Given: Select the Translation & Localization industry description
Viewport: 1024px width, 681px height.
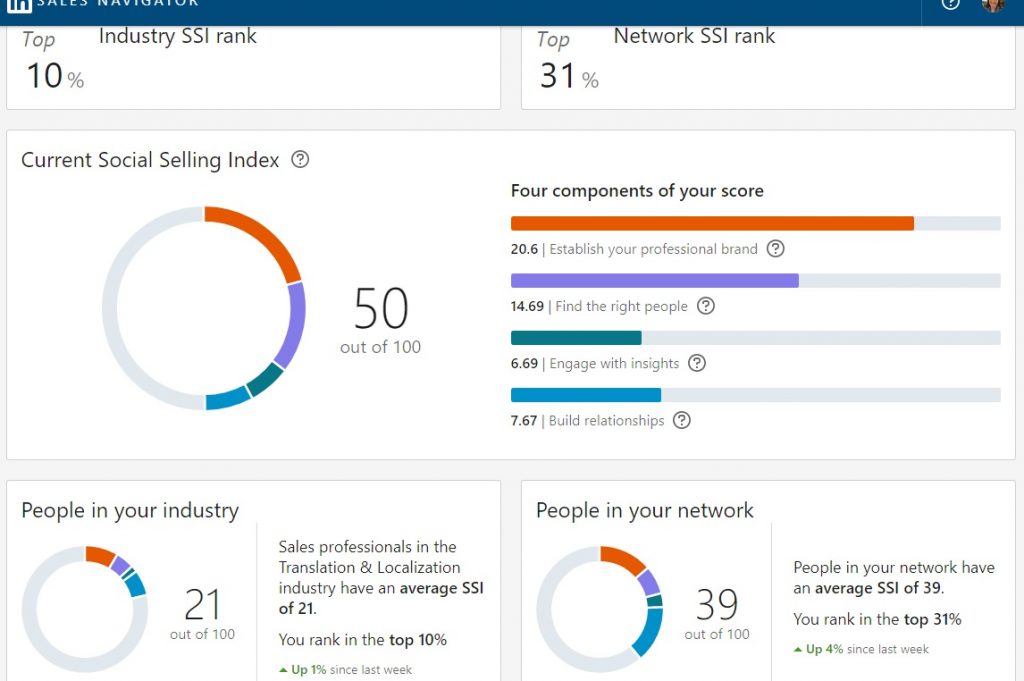Looking at the screenshot, I should coord(381,577).
